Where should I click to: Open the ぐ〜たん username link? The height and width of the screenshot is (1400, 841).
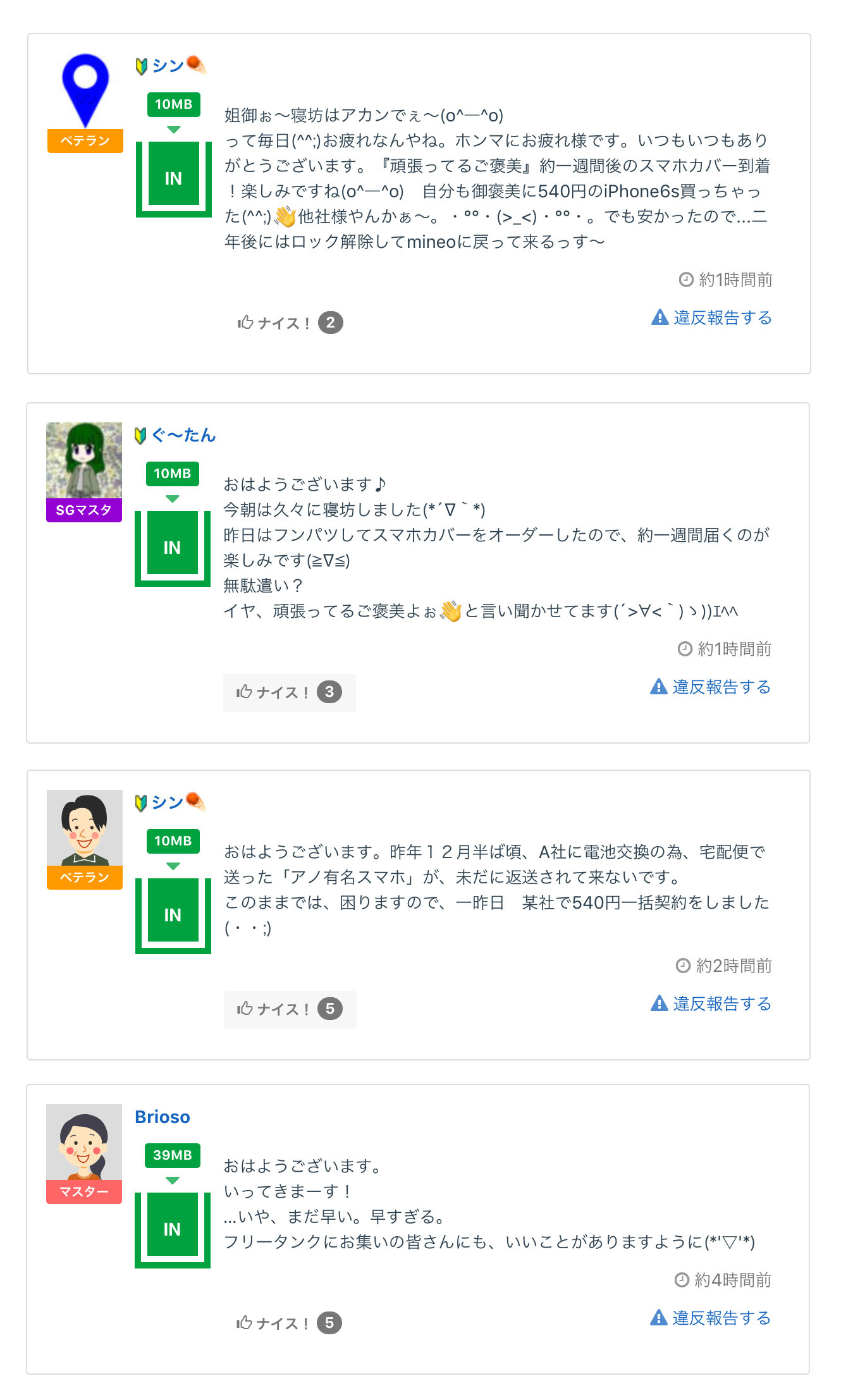coord(183,435)
